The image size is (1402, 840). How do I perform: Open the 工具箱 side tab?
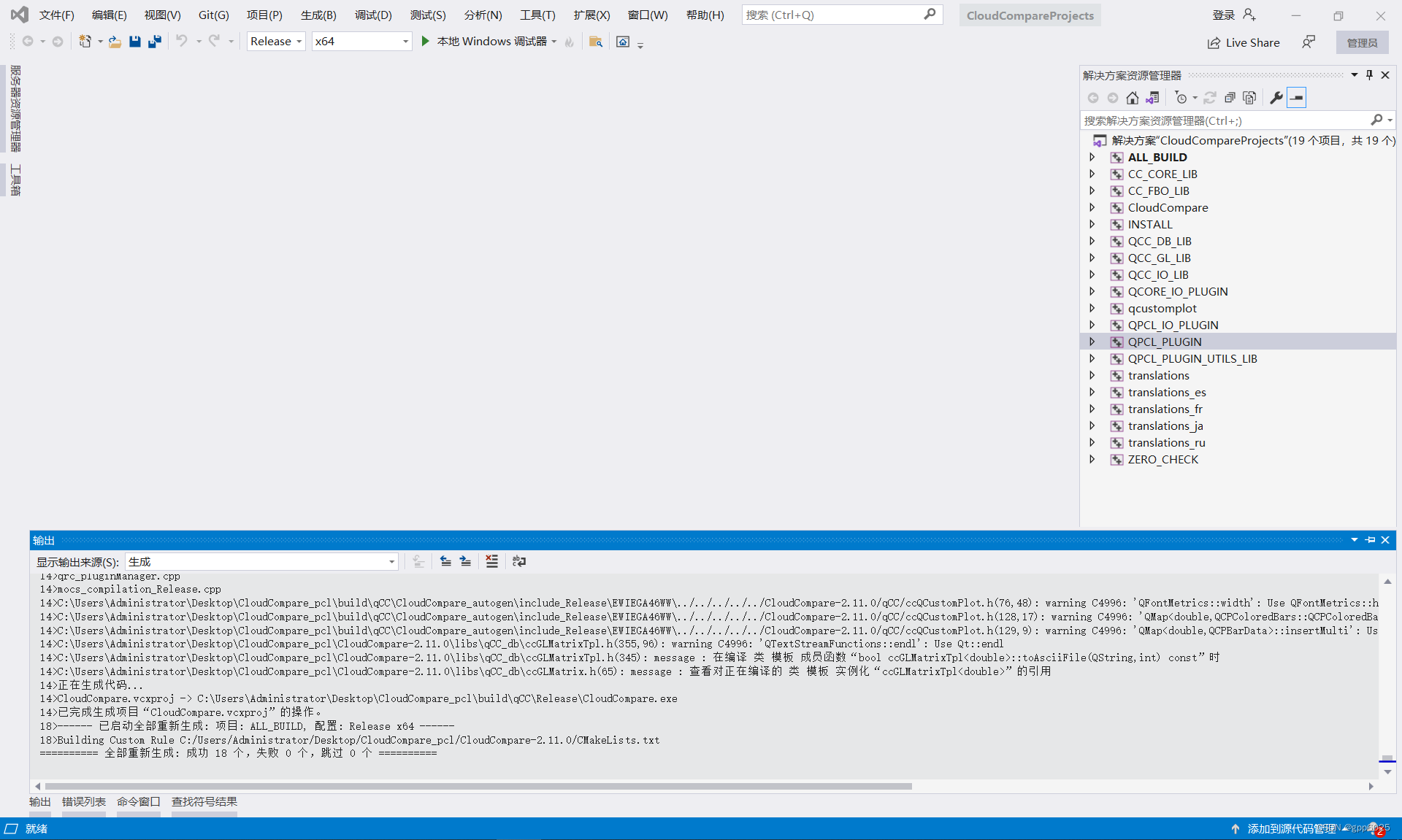click(x=15, y=180)
